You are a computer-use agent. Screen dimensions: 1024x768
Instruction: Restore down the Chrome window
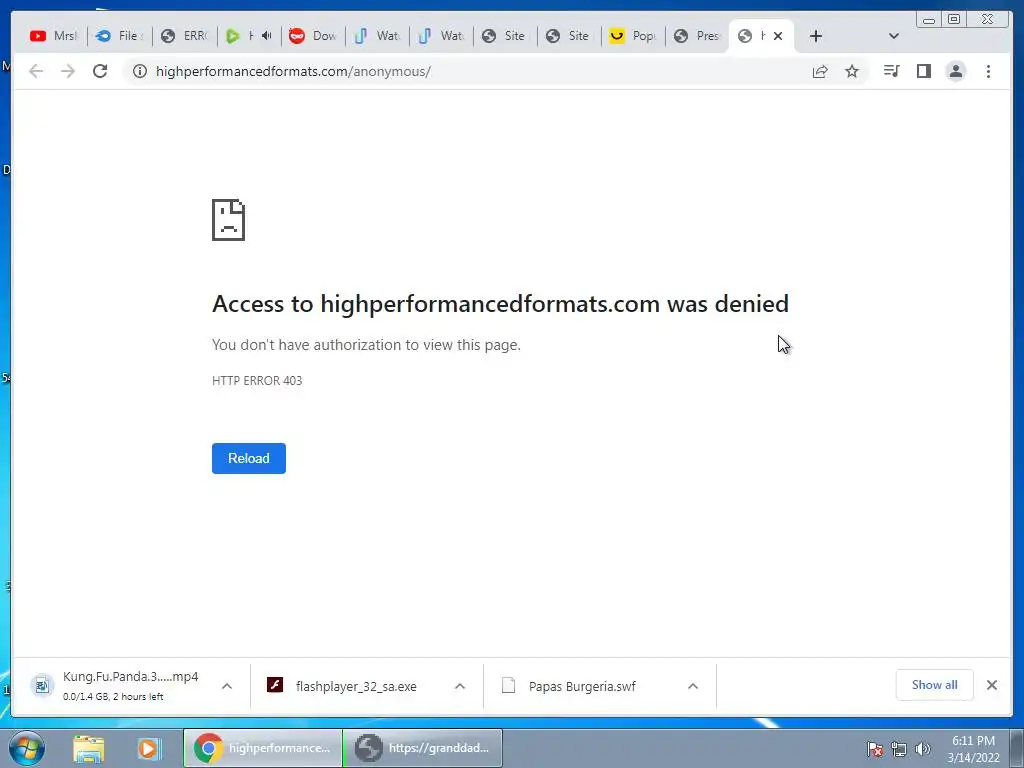[x=954, y=20]
